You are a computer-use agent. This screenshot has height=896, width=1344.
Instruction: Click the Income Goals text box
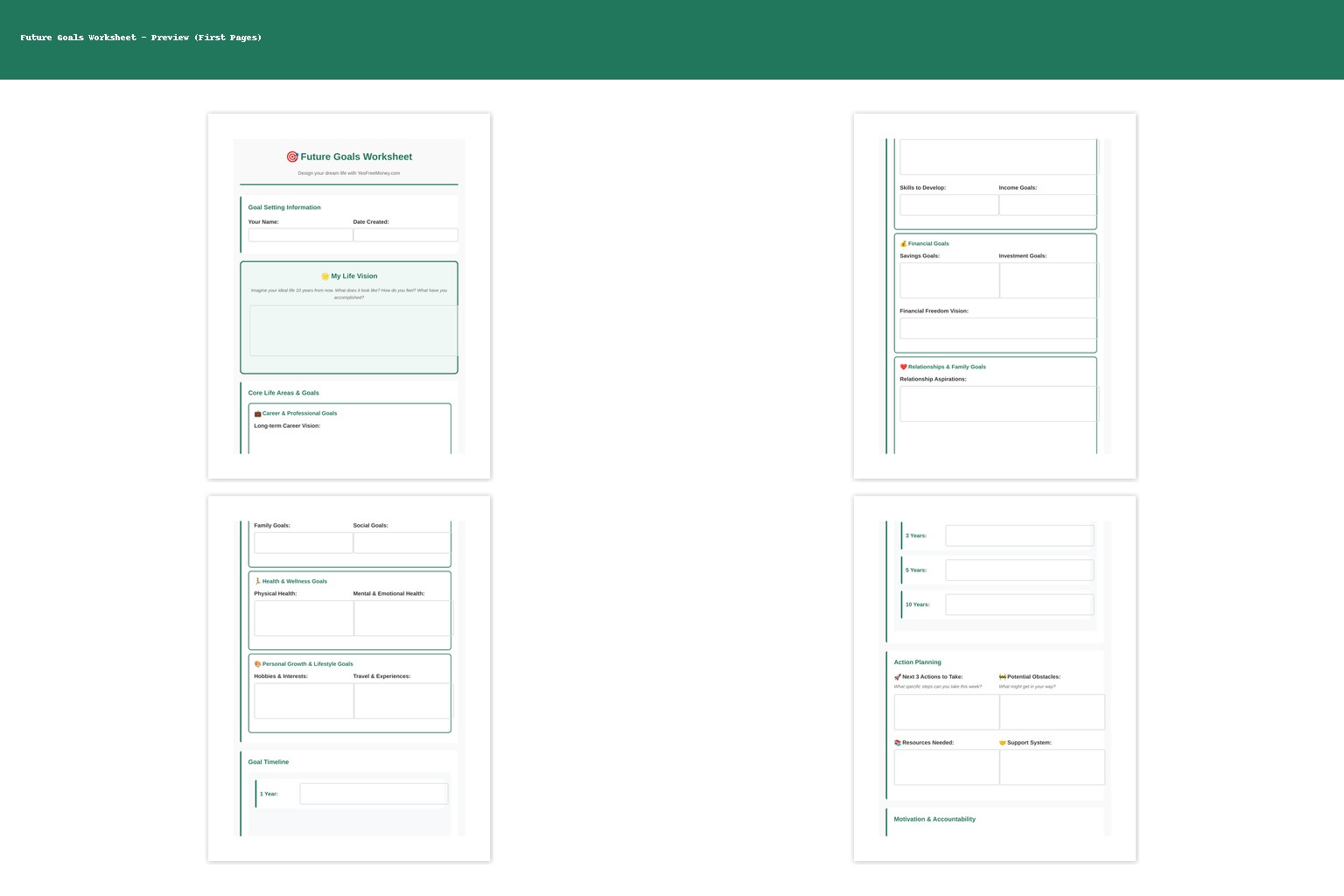(x=1047, y=205)
